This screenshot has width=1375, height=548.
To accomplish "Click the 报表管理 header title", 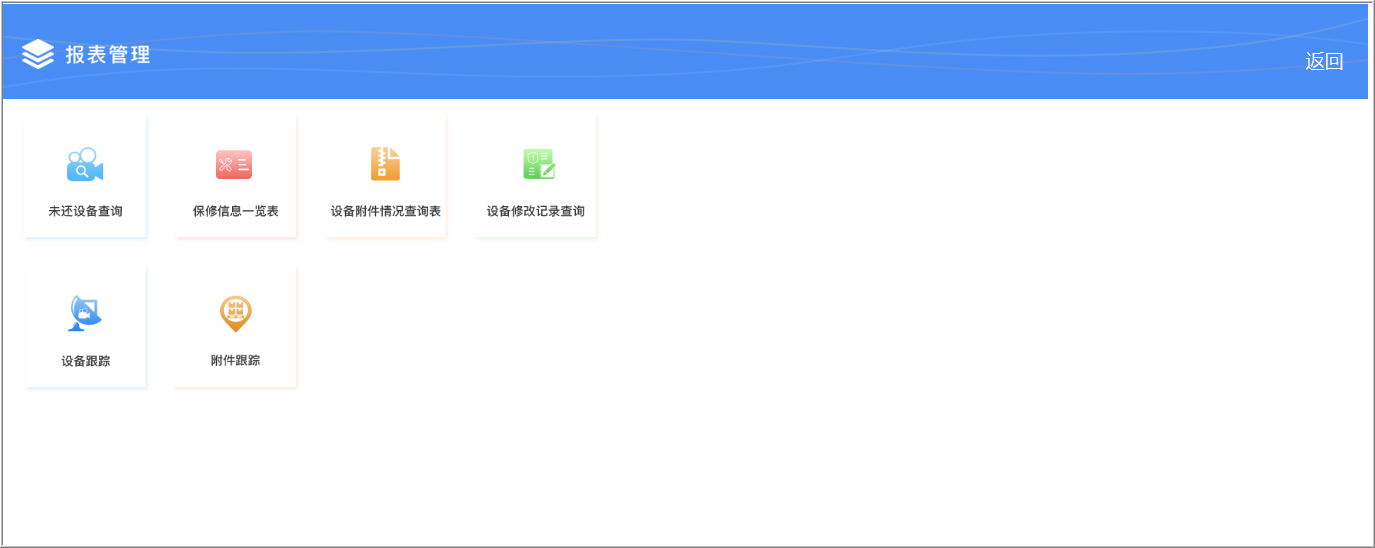I will coord(108,55).
